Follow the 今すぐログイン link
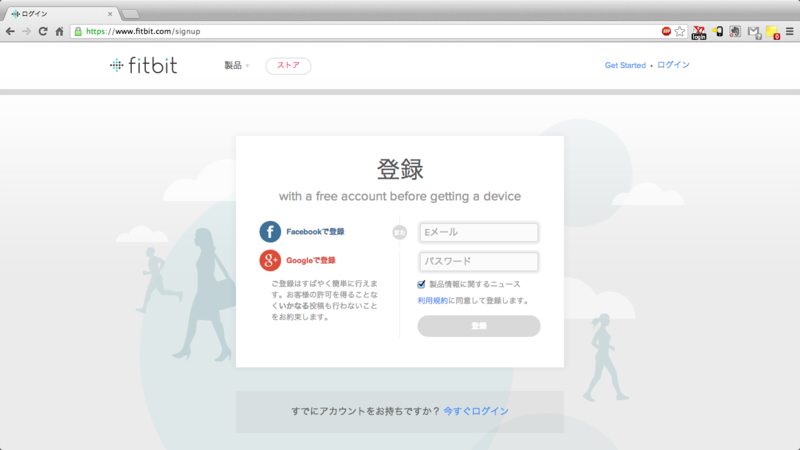This screenshot has width=800, height=450. click(x=476, y=411)
